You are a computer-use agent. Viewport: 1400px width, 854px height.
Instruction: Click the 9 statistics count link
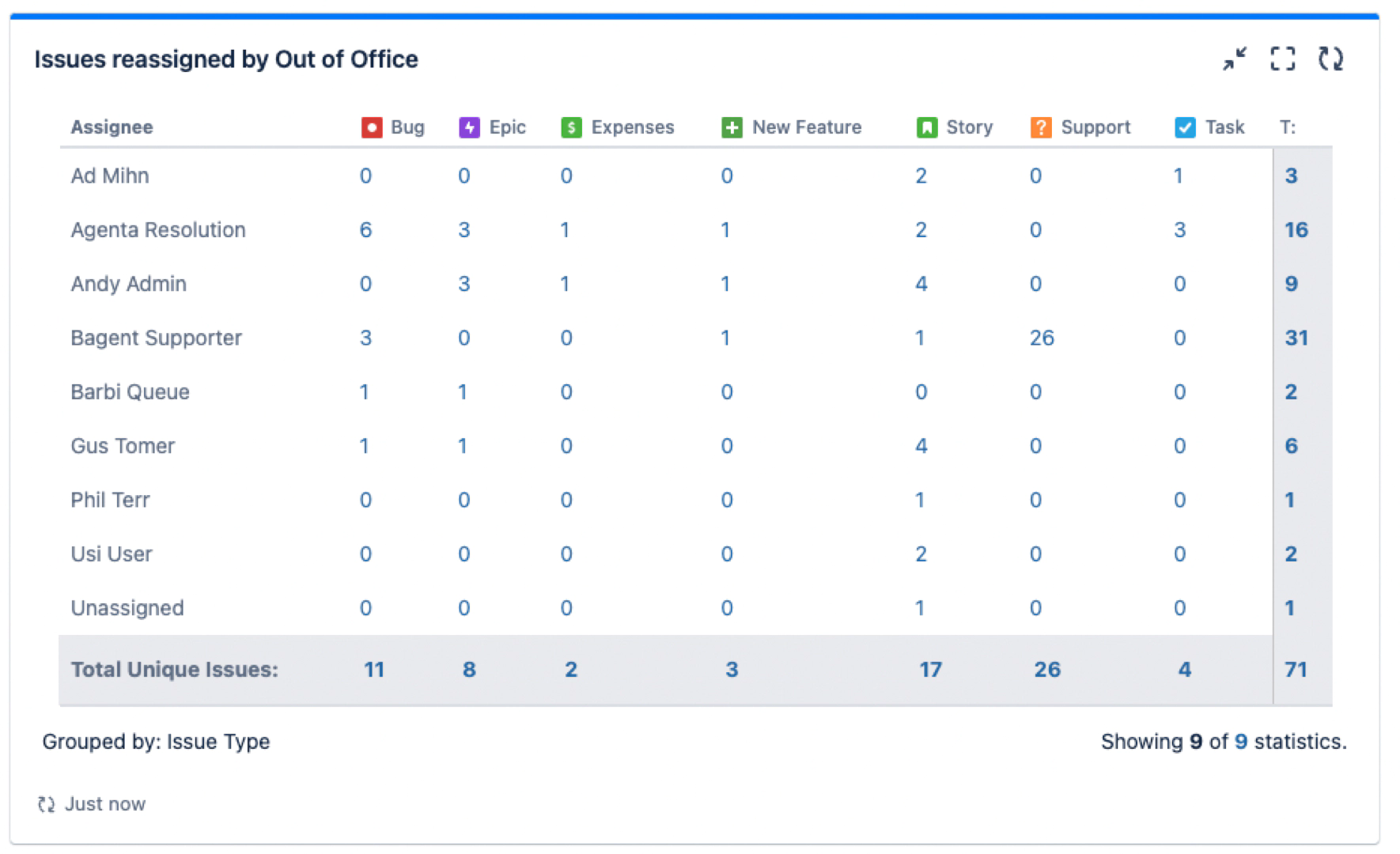tap(1241, 742)
